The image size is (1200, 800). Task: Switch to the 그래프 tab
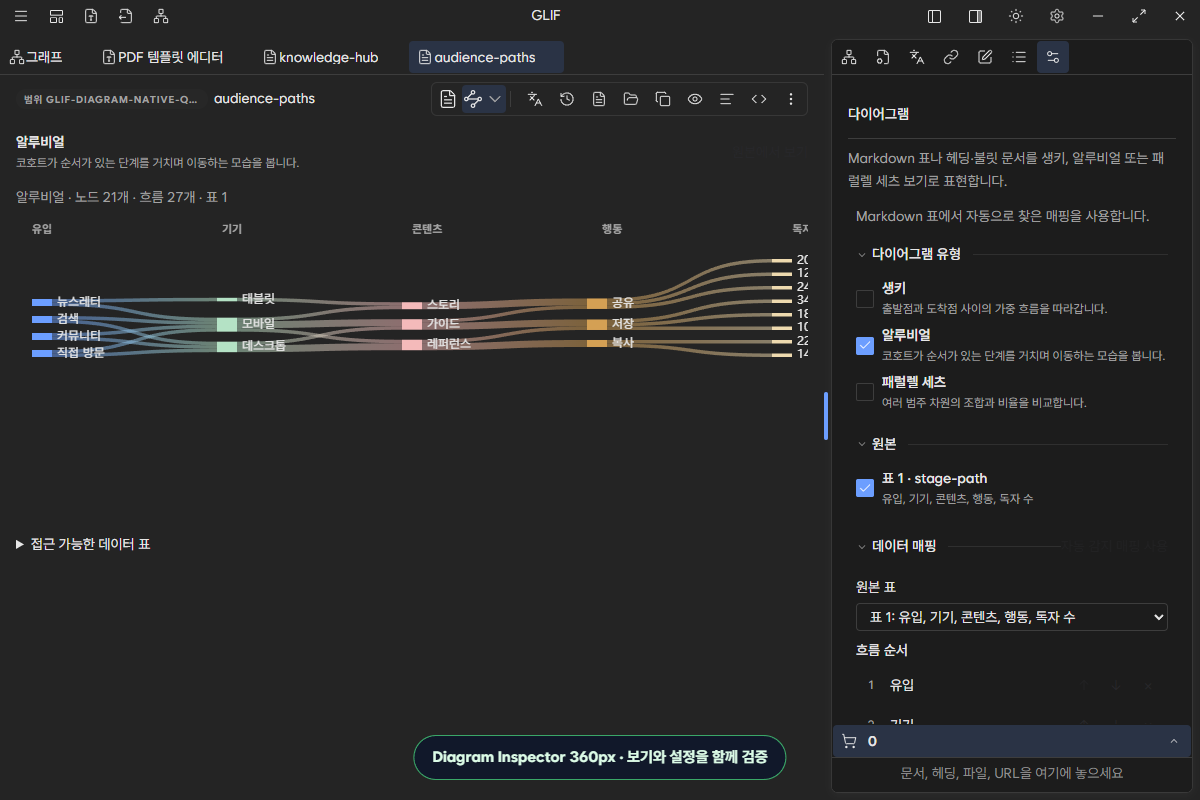pos(37,57)
